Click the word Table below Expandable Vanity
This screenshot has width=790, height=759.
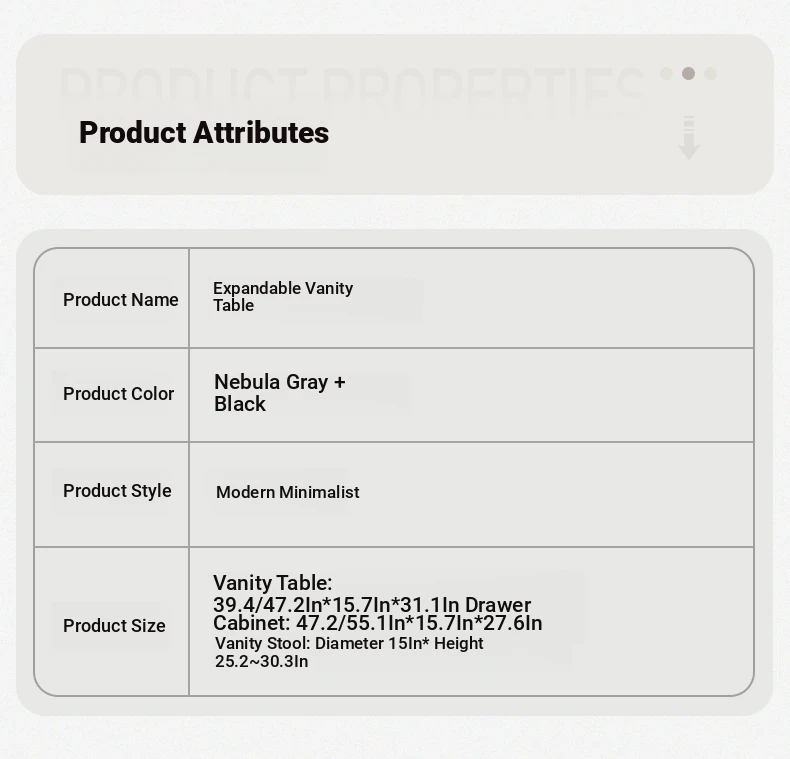pyautogui.click(x=233, y=306)
